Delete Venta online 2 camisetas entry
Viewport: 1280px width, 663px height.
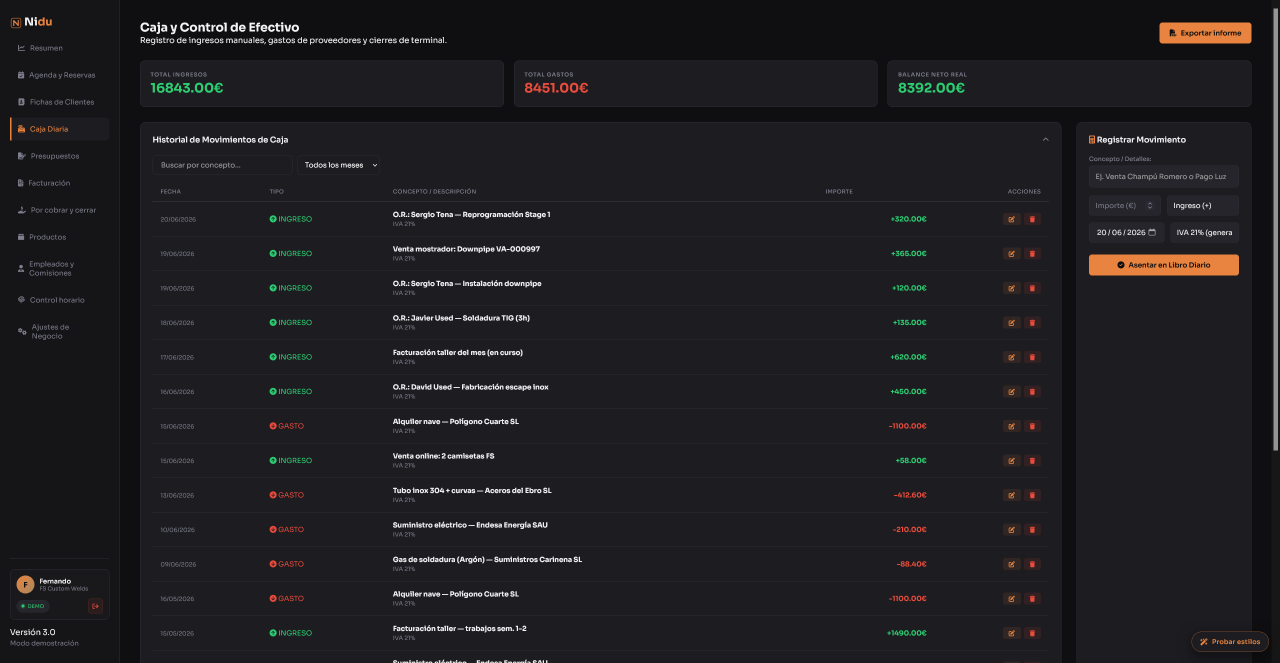pyautogui.click(x=1032, y=461)
